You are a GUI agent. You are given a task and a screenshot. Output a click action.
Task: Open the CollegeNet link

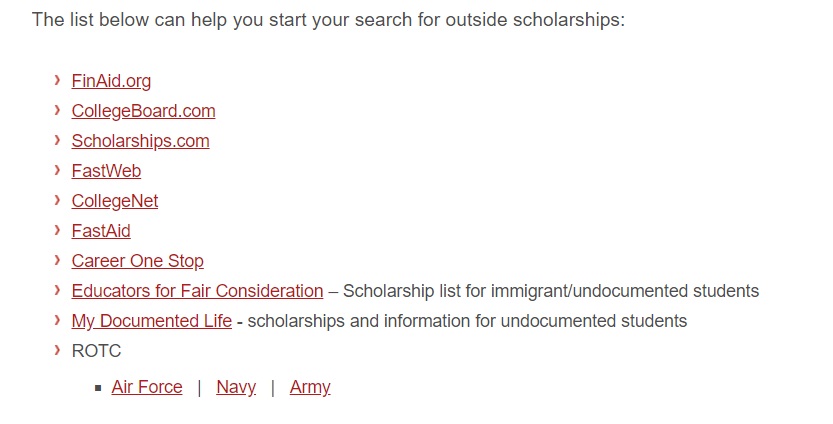pos(115,201)
